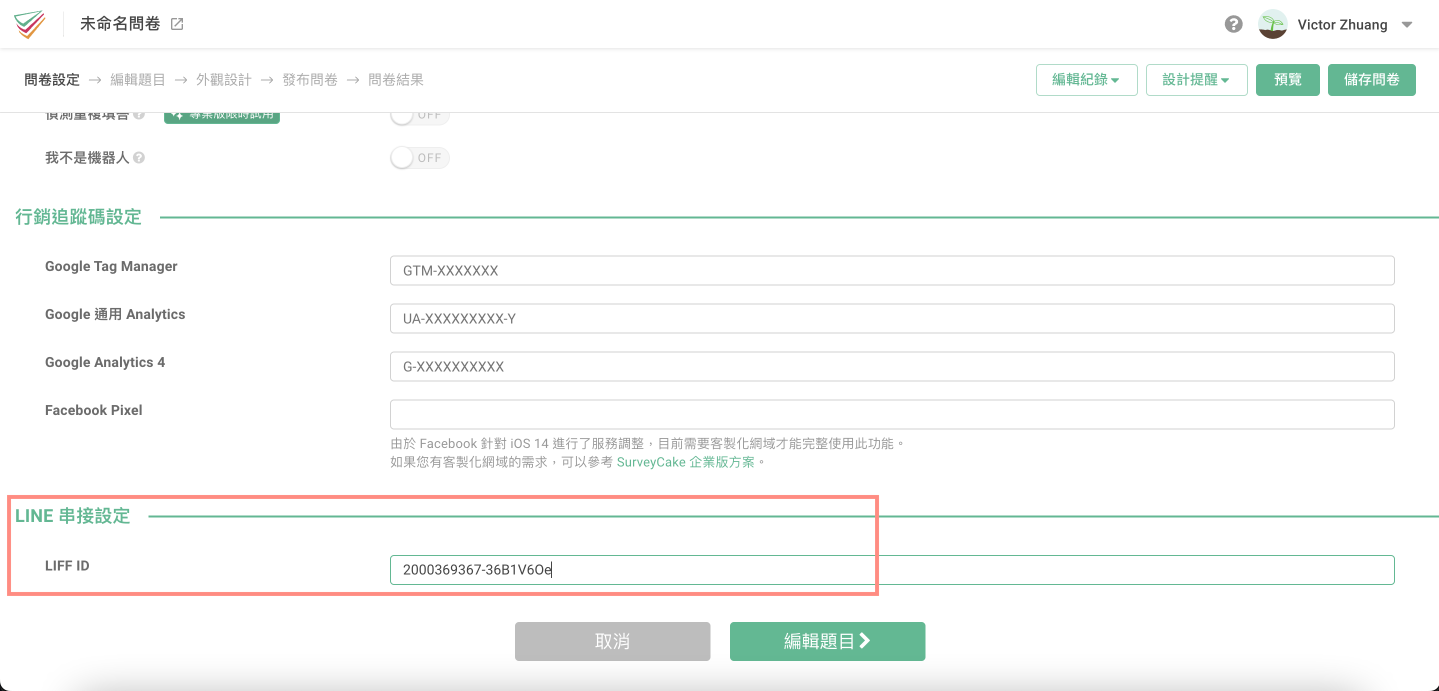
Task: Click the info icon next to 我不是機器人
Action: (139, 158)
